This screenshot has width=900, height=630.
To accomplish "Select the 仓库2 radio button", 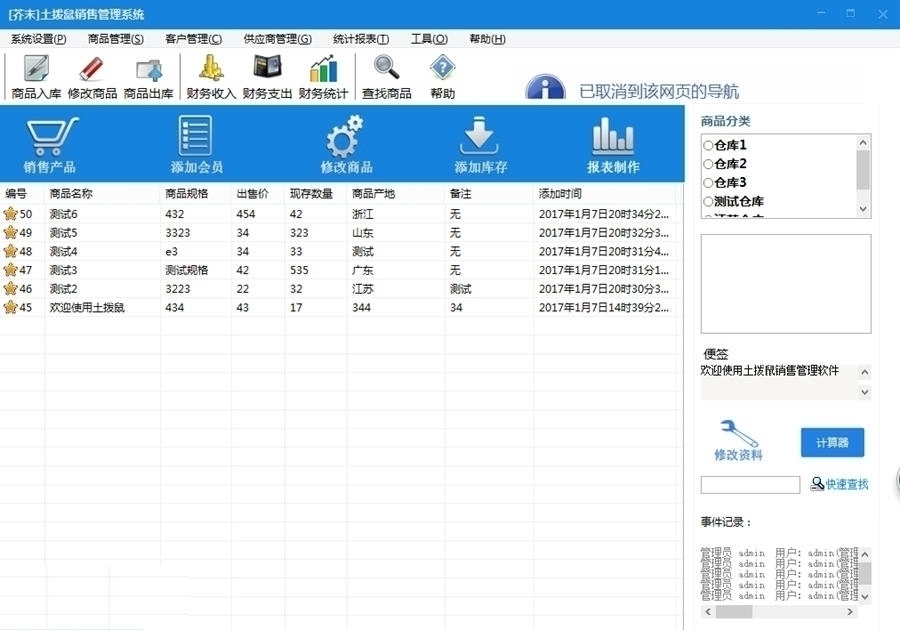I will pyautogui.click(x=708, y=164).
